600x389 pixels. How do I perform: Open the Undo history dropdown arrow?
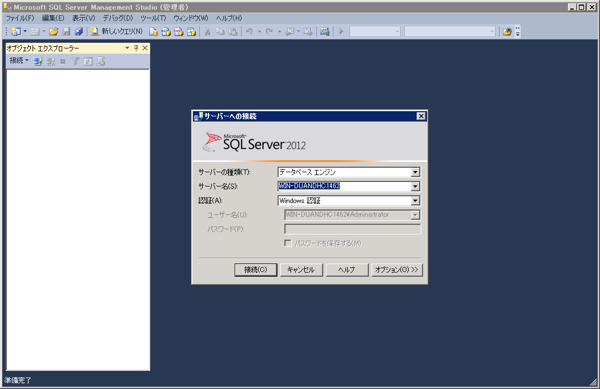pos(259,32)
